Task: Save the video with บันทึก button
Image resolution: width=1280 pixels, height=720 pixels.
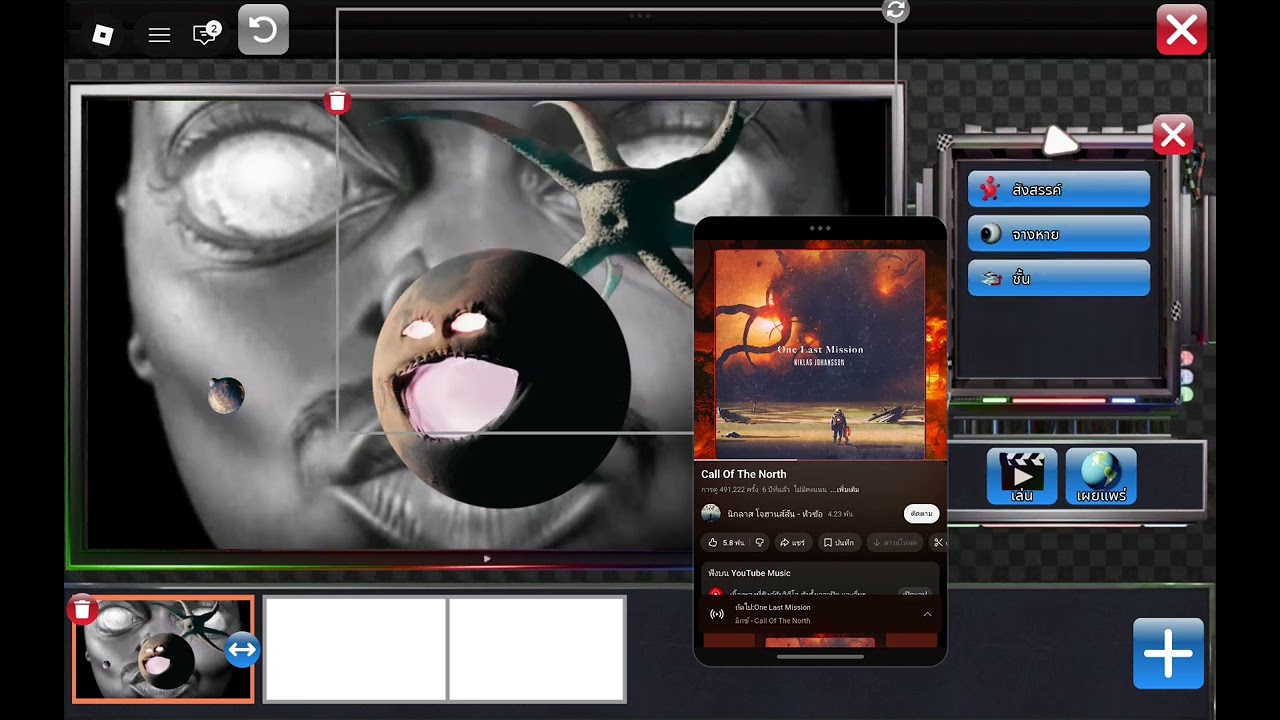Action: click(x=839, y=543)
